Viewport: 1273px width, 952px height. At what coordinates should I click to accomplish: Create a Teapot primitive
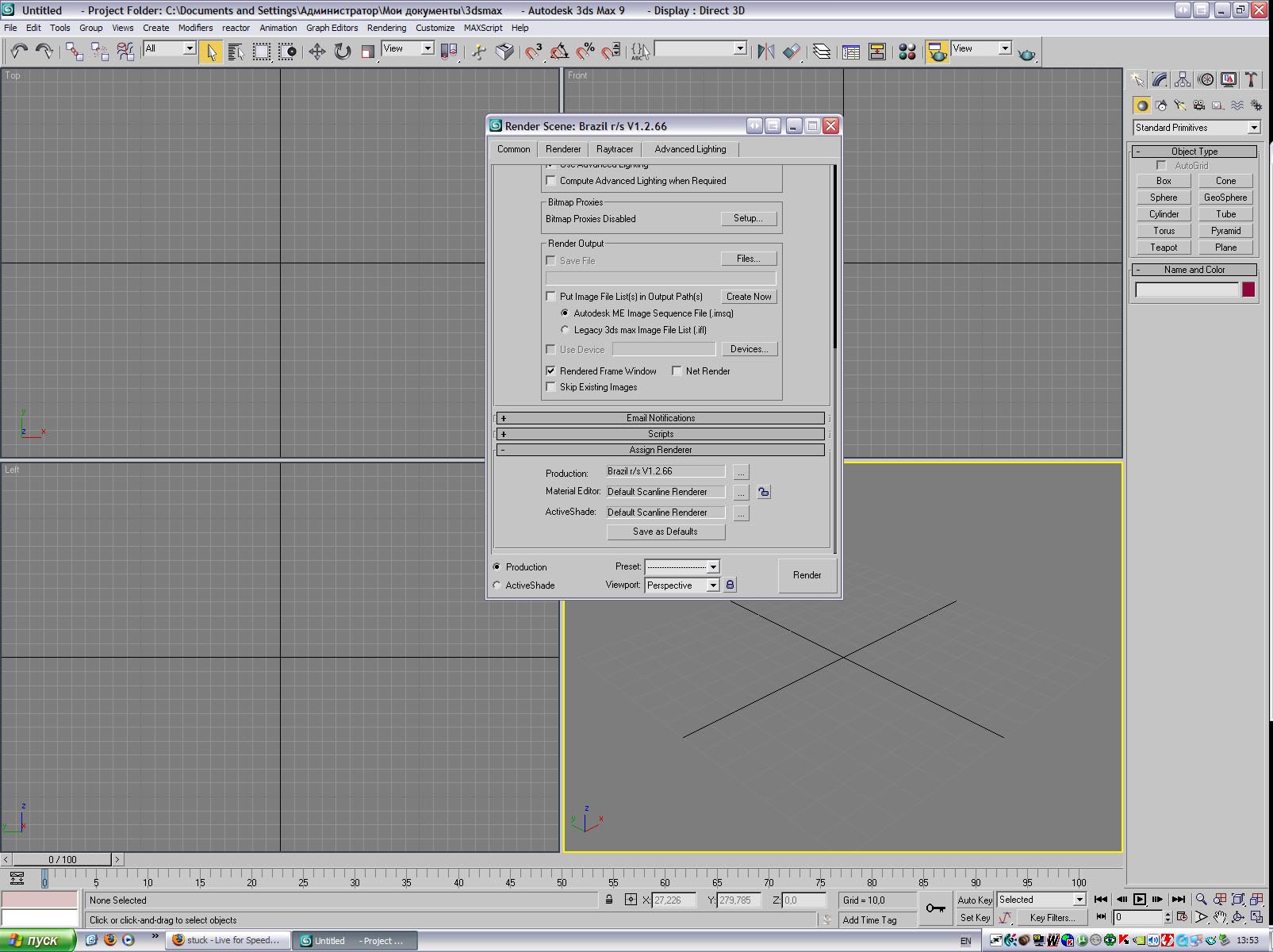pos(1164,248)
